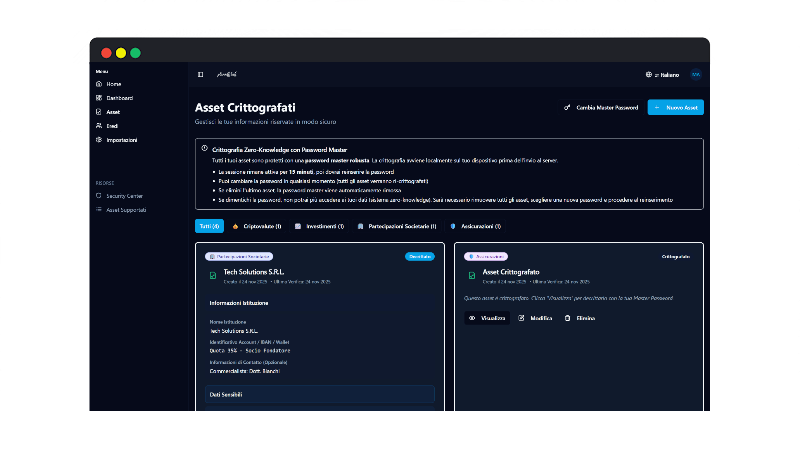Expand the Informazioni Istituzione section

(239, 303)
